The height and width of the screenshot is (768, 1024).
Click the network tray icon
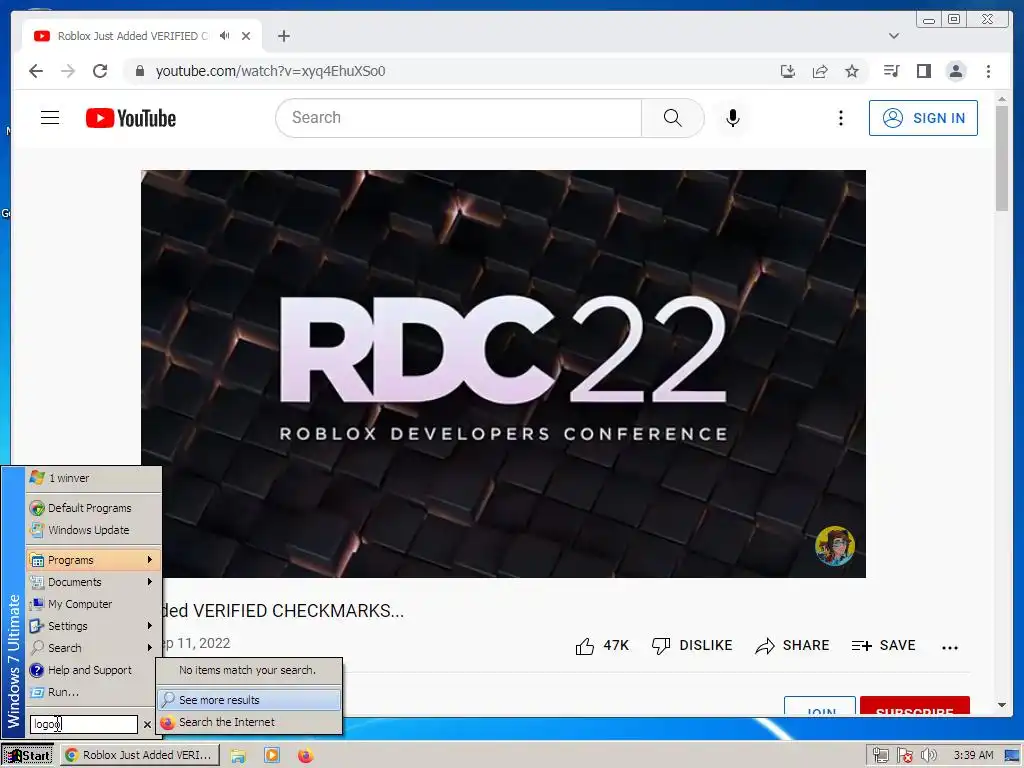[x=880, y=756]
